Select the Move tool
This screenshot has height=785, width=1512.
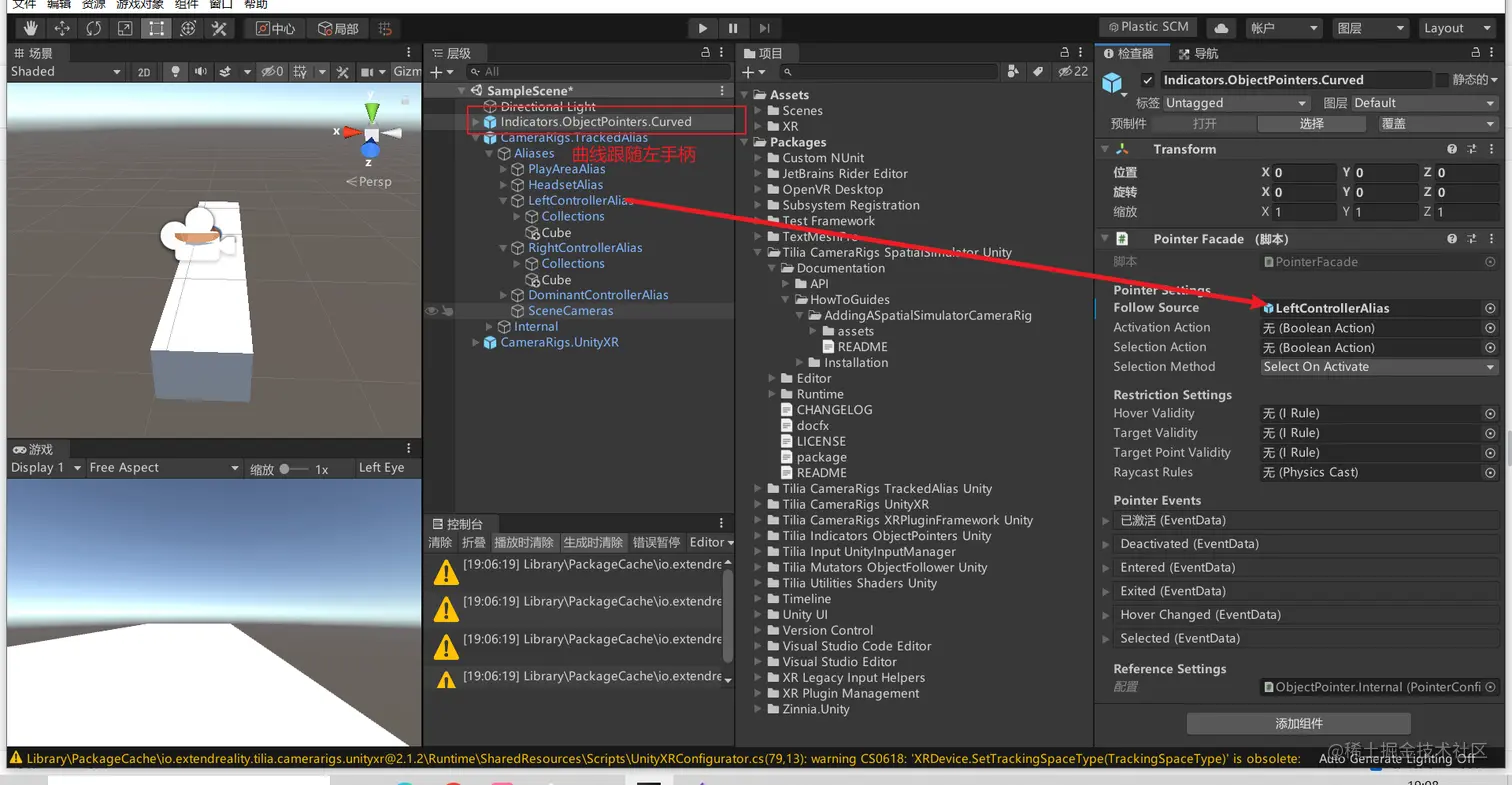tap(62, 28)
